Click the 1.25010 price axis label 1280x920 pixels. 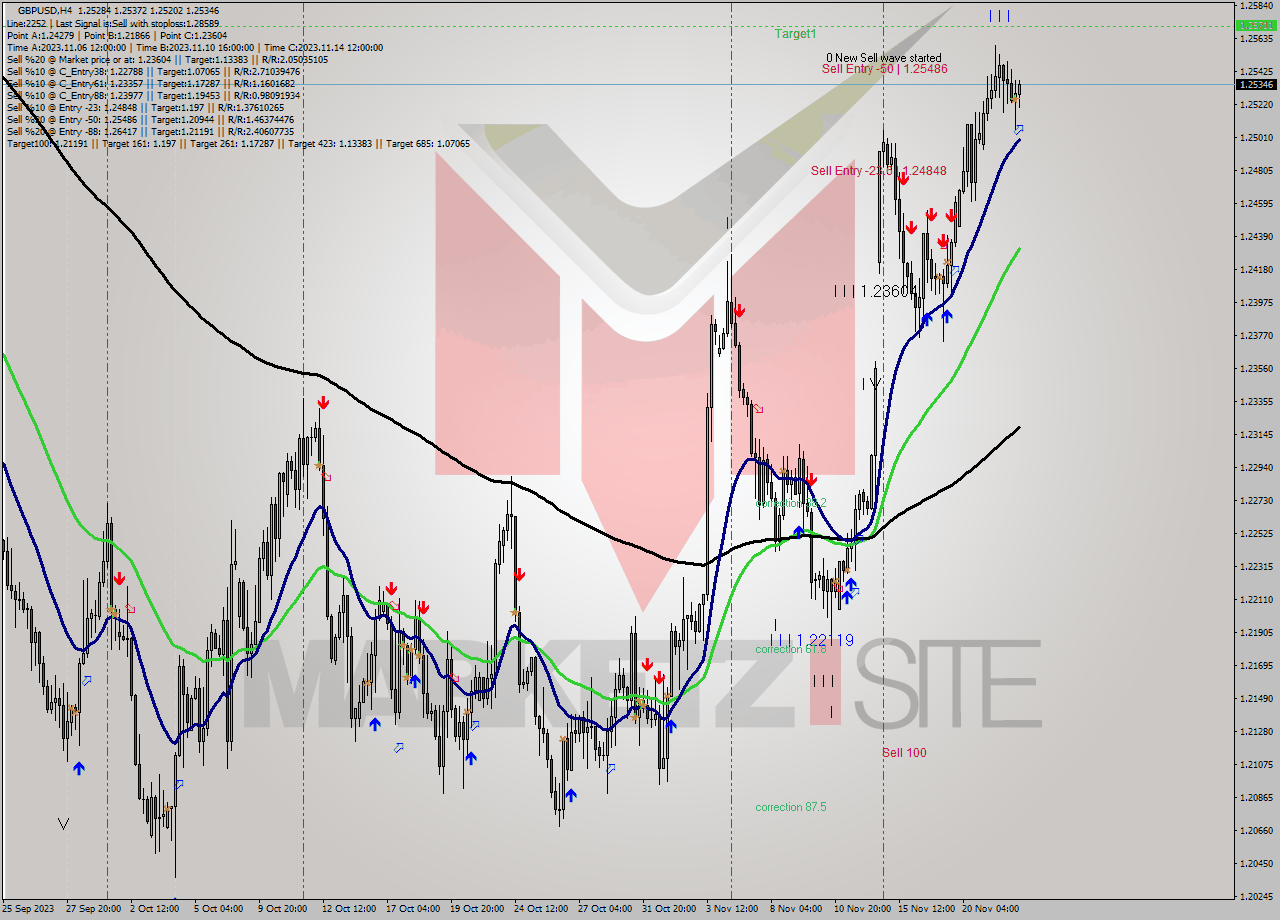[1257, 137]
